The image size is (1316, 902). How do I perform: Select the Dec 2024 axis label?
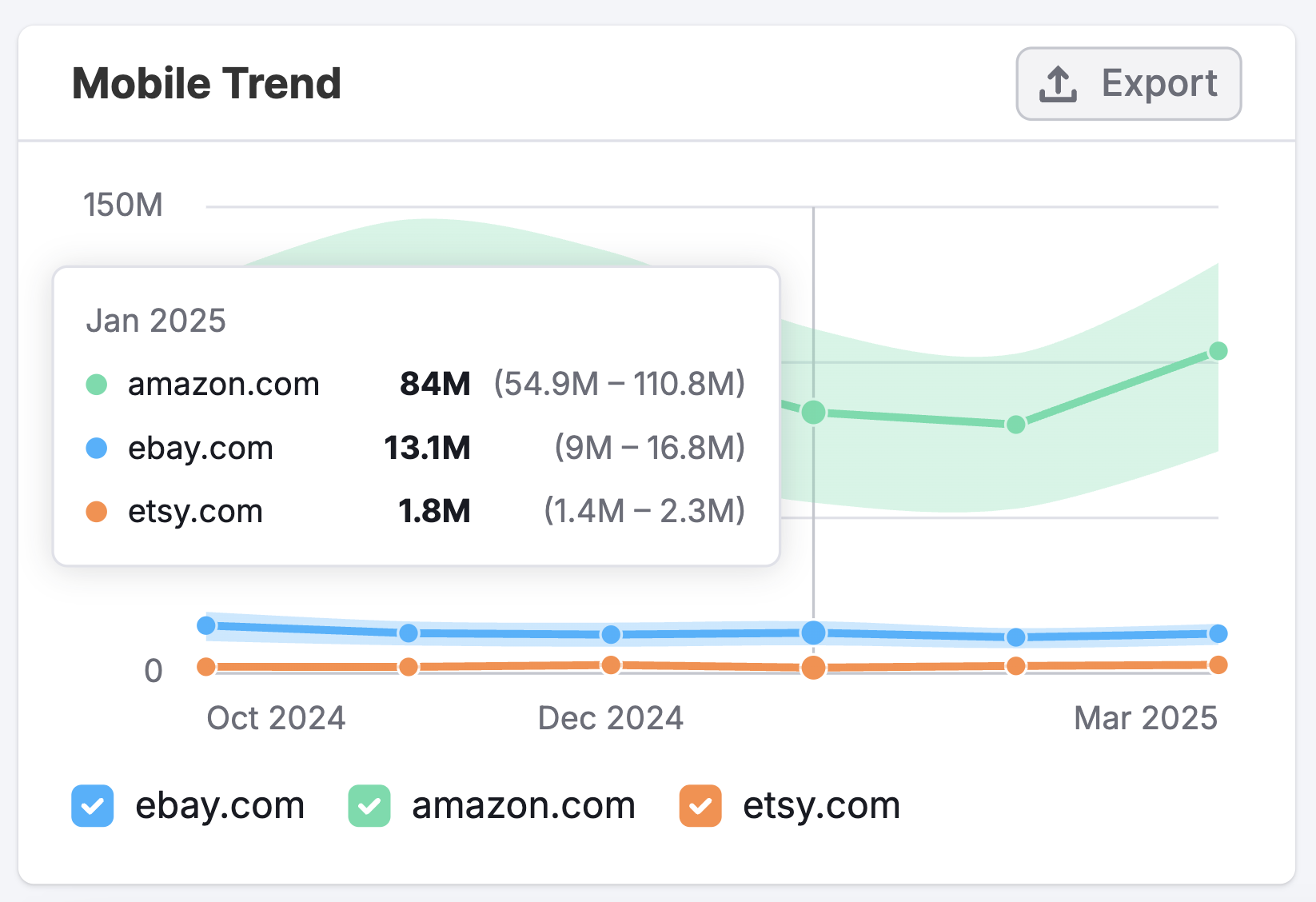click(611, 718)
